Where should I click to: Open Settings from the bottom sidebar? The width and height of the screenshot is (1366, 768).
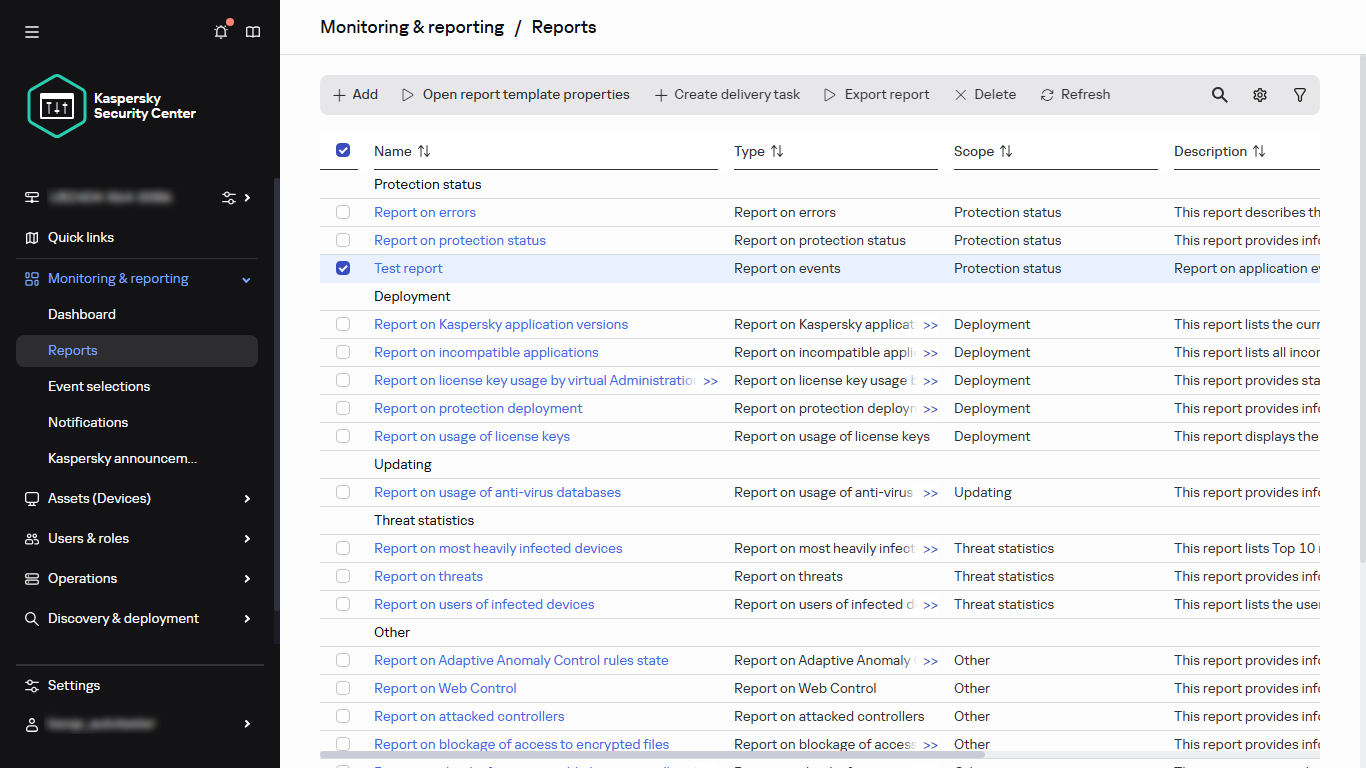pyautogui.click(x=74, y=685)
